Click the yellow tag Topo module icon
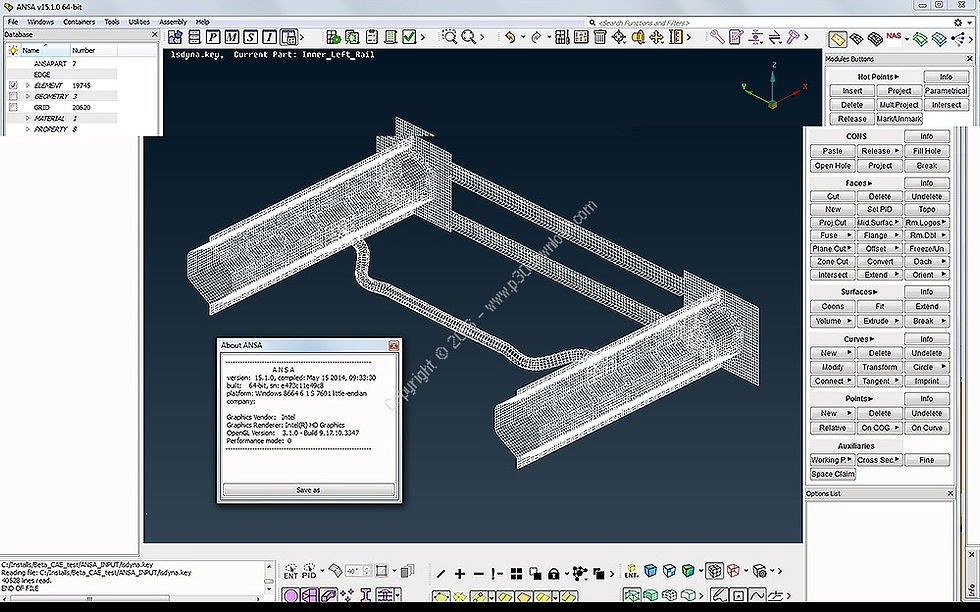Viewport: 980px width, 612px height. (x=838, y=39)
